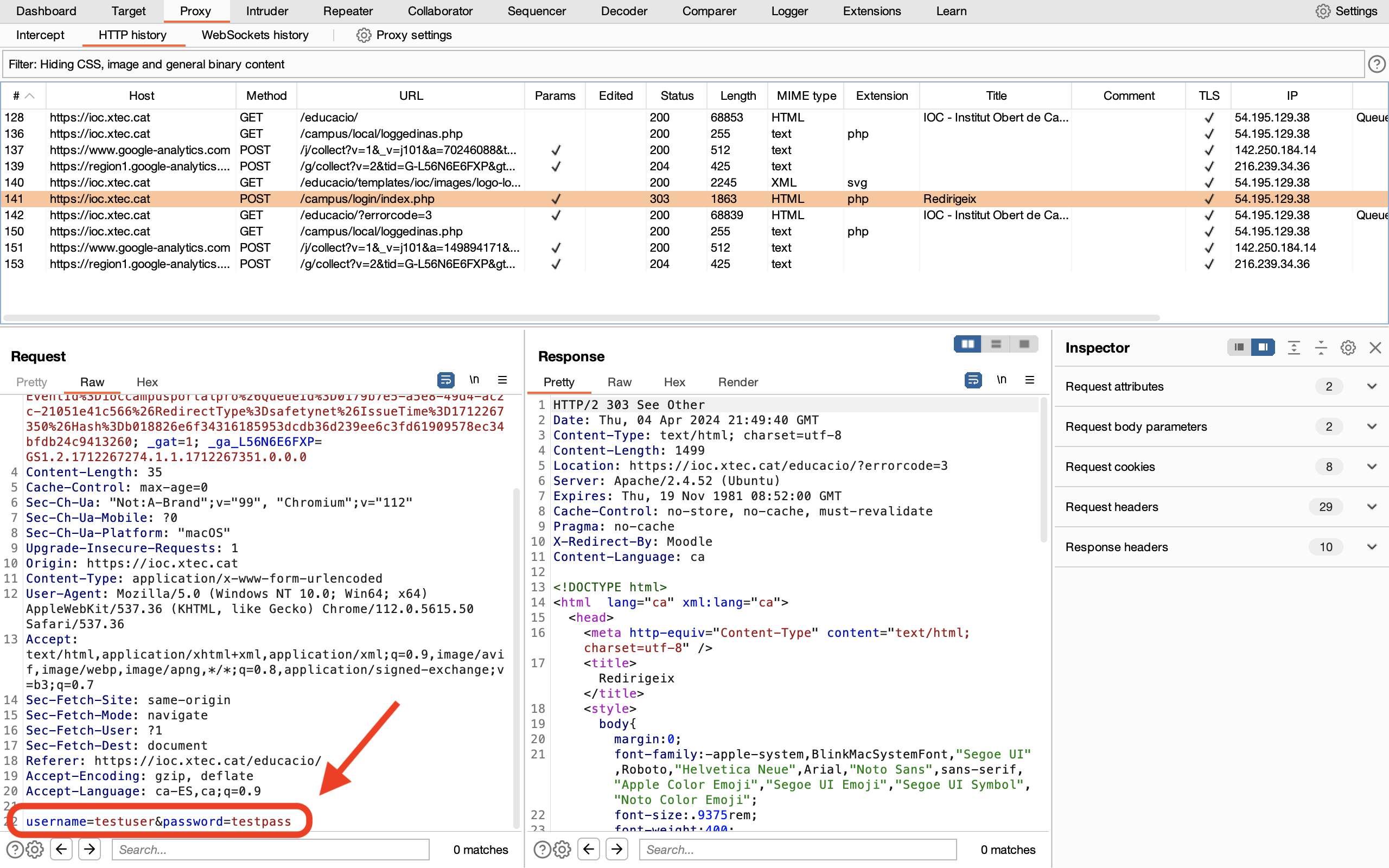The height and width of the screenshot is (868, 1389).
Task: Switch to the Intruder tab
Action: (267, 11)
